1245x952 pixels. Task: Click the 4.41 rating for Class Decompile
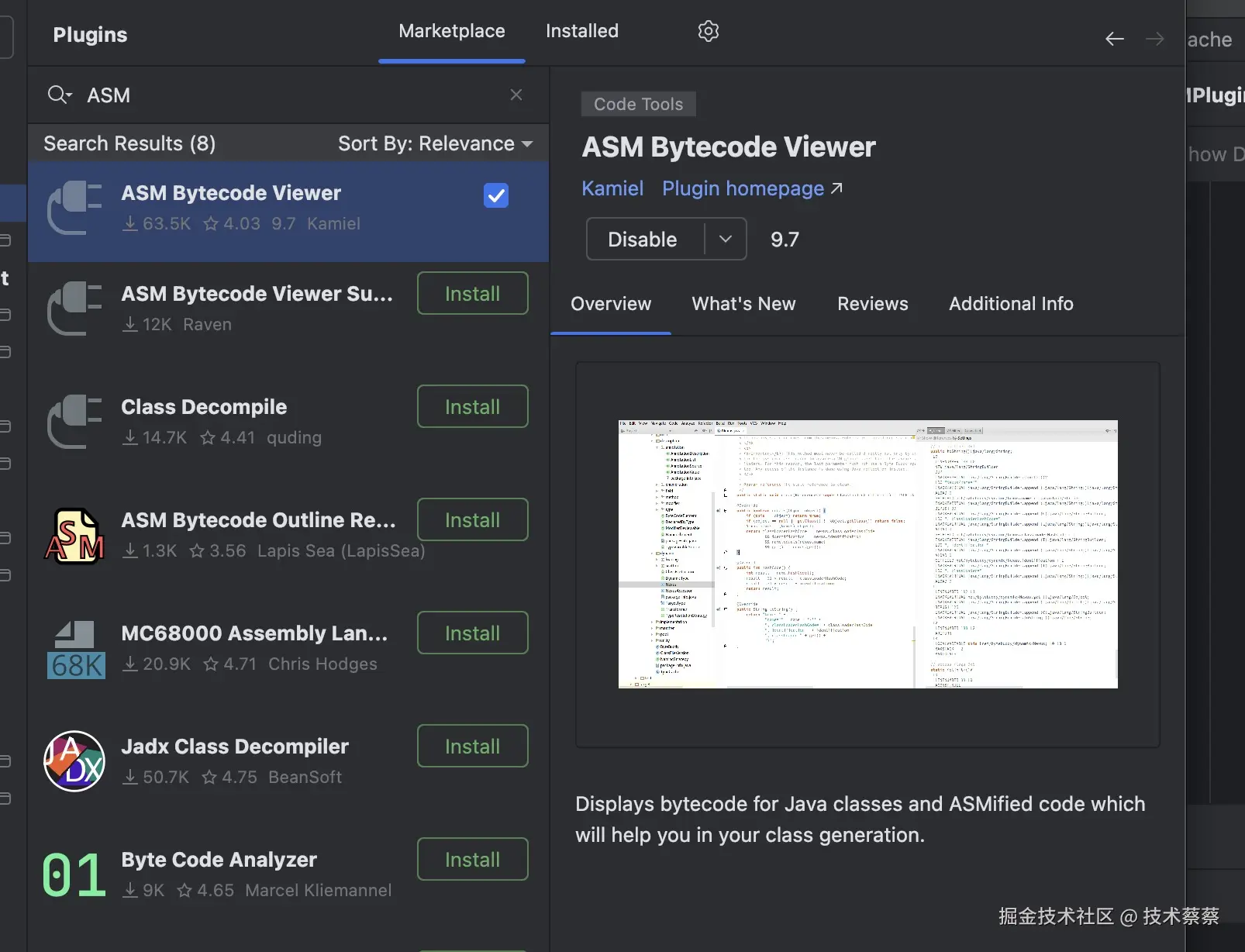click(x=228, y=437)
